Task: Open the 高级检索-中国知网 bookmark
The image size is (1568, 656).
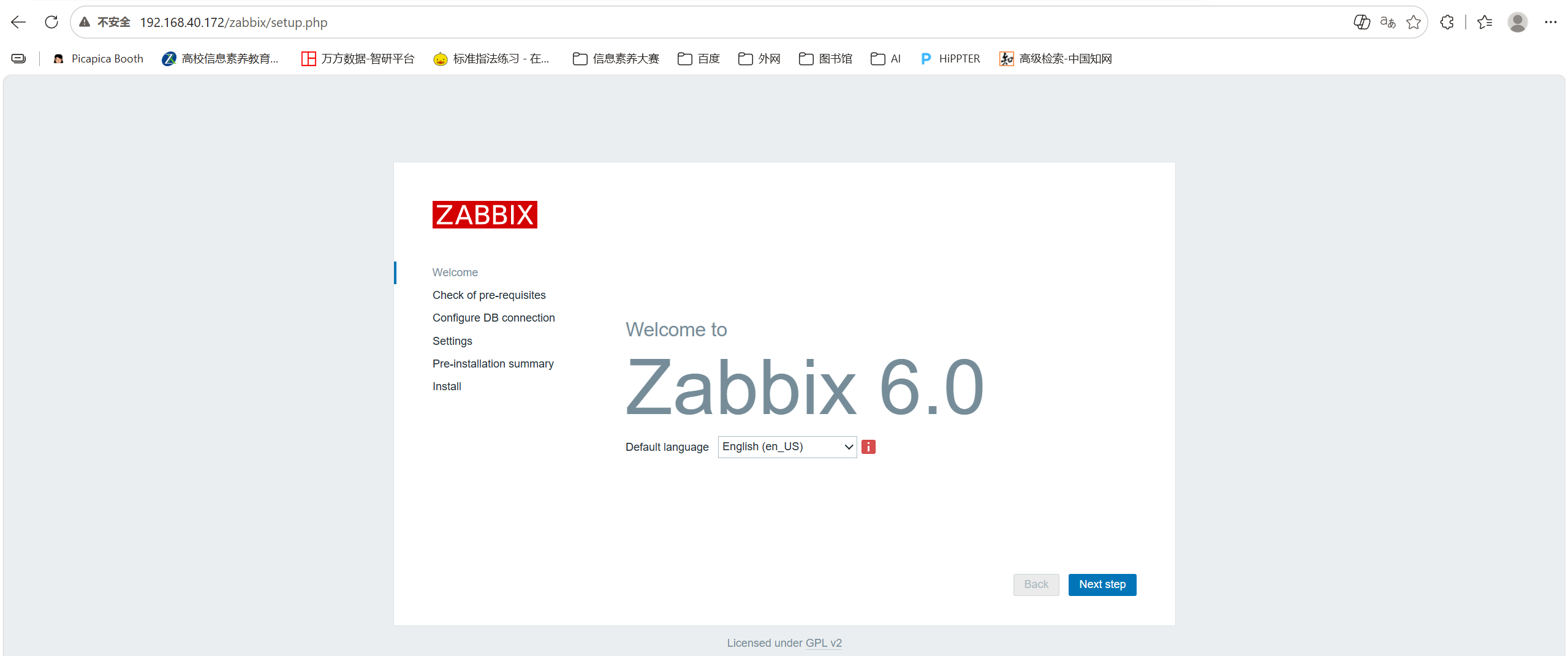Action: tap(1056, 59)
